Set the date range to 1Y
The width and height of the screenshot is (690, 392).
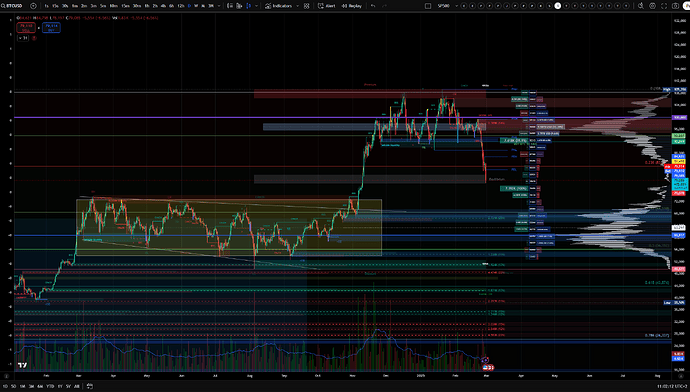60,386
